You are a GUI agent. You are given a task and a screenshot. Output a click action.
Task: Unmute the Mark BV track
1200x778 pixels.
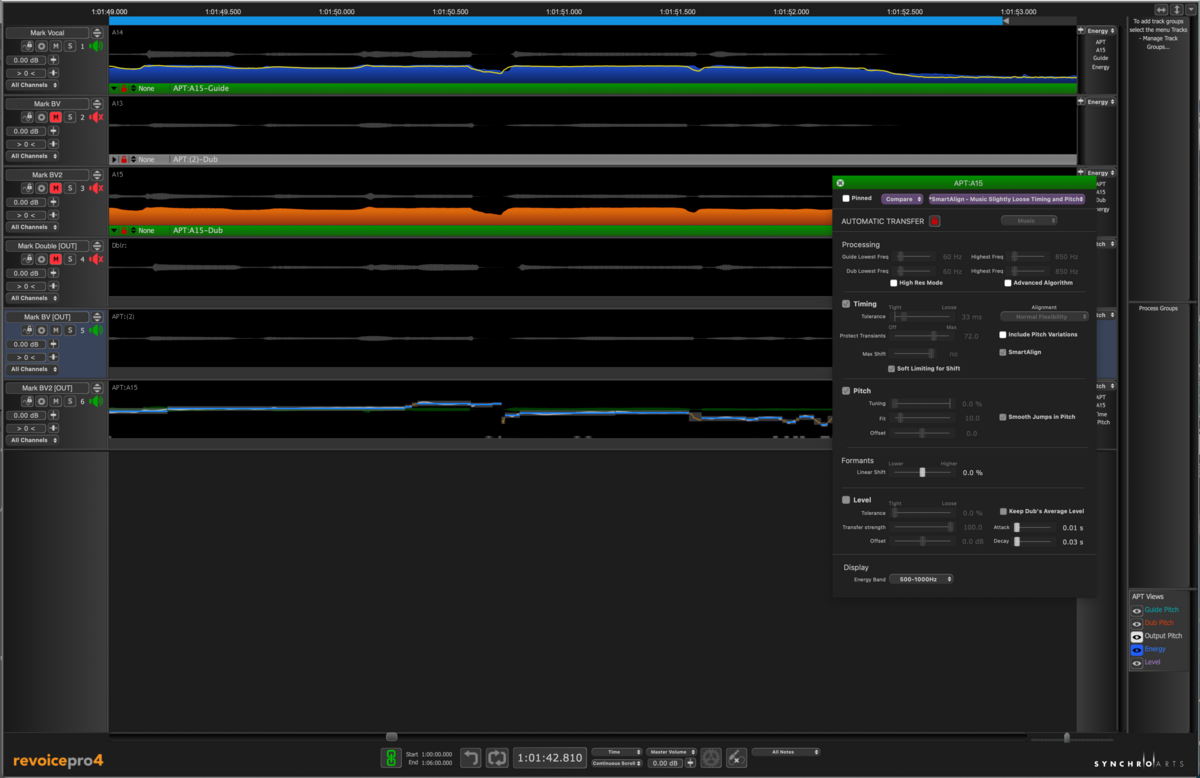[x=56, y=117]
